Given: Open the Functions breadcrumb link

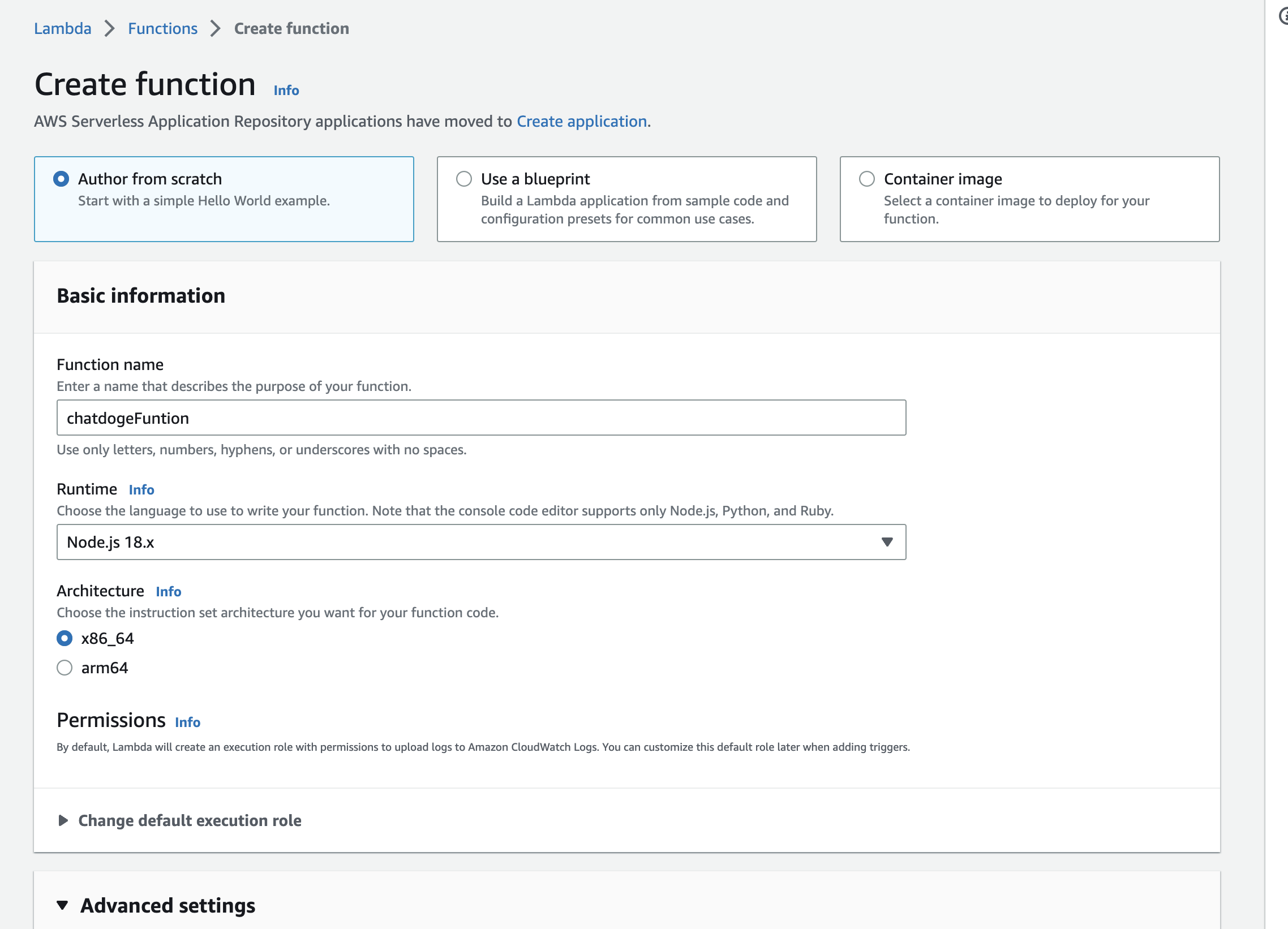Looking at the screenshot, I should [x=162, y=28].
